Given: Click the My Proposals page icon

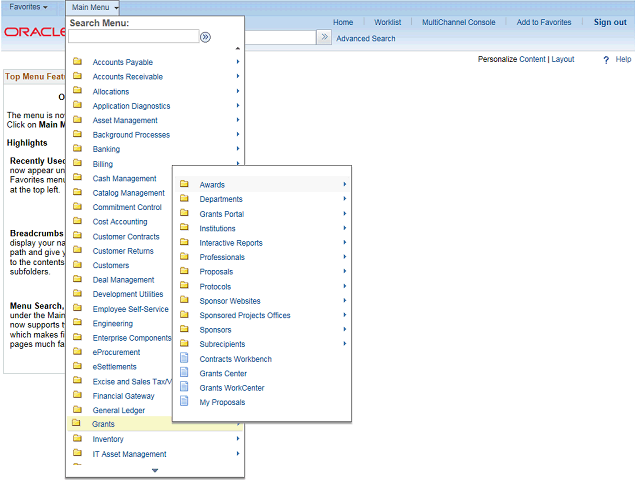Looking at the screenshot, I should pyautogui.click(x=183, y=402).
